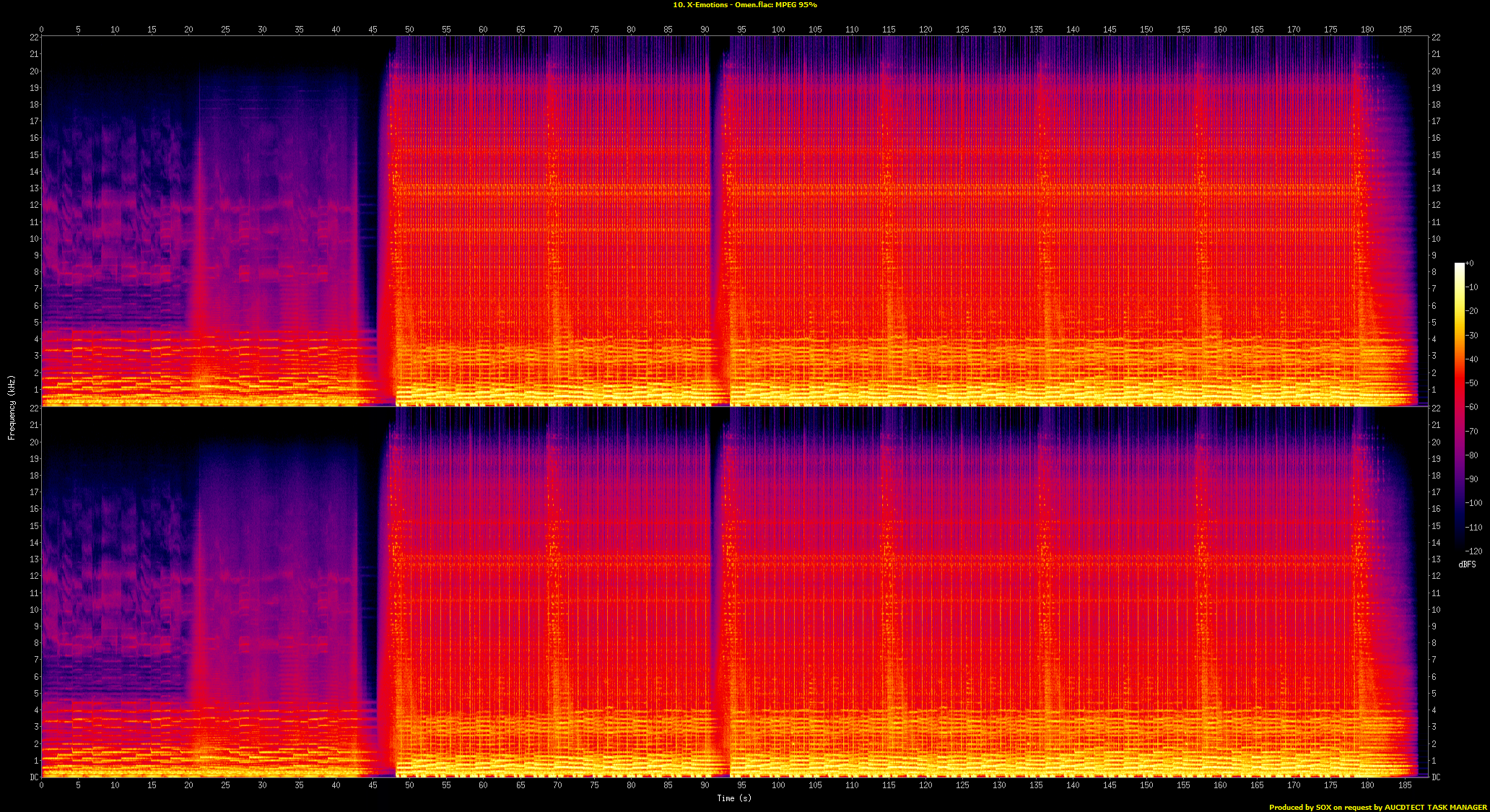This screenshot has height=812, width=1490.
Task: Click the 'dBFS' label under the color scale
Action: [x=1467, y=564]
